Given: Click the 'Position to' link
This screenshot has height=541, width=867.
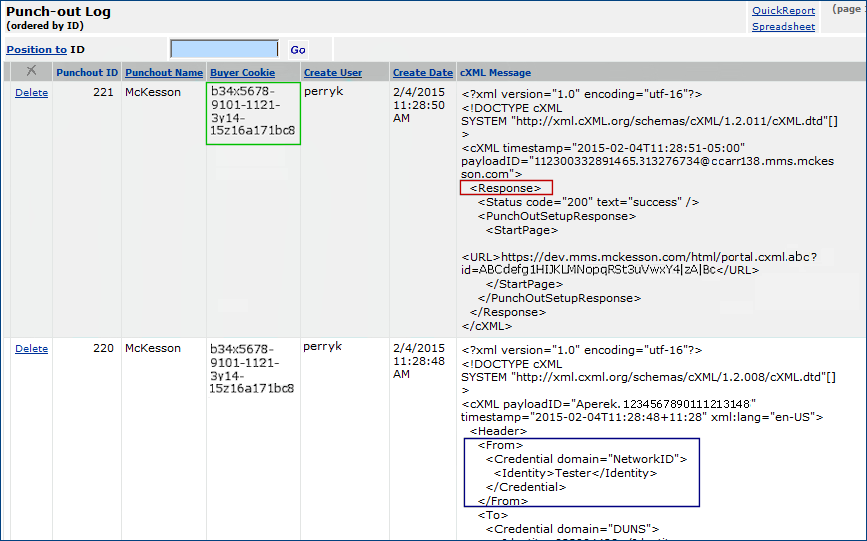Looking at the screenshot, I should 36,49.
